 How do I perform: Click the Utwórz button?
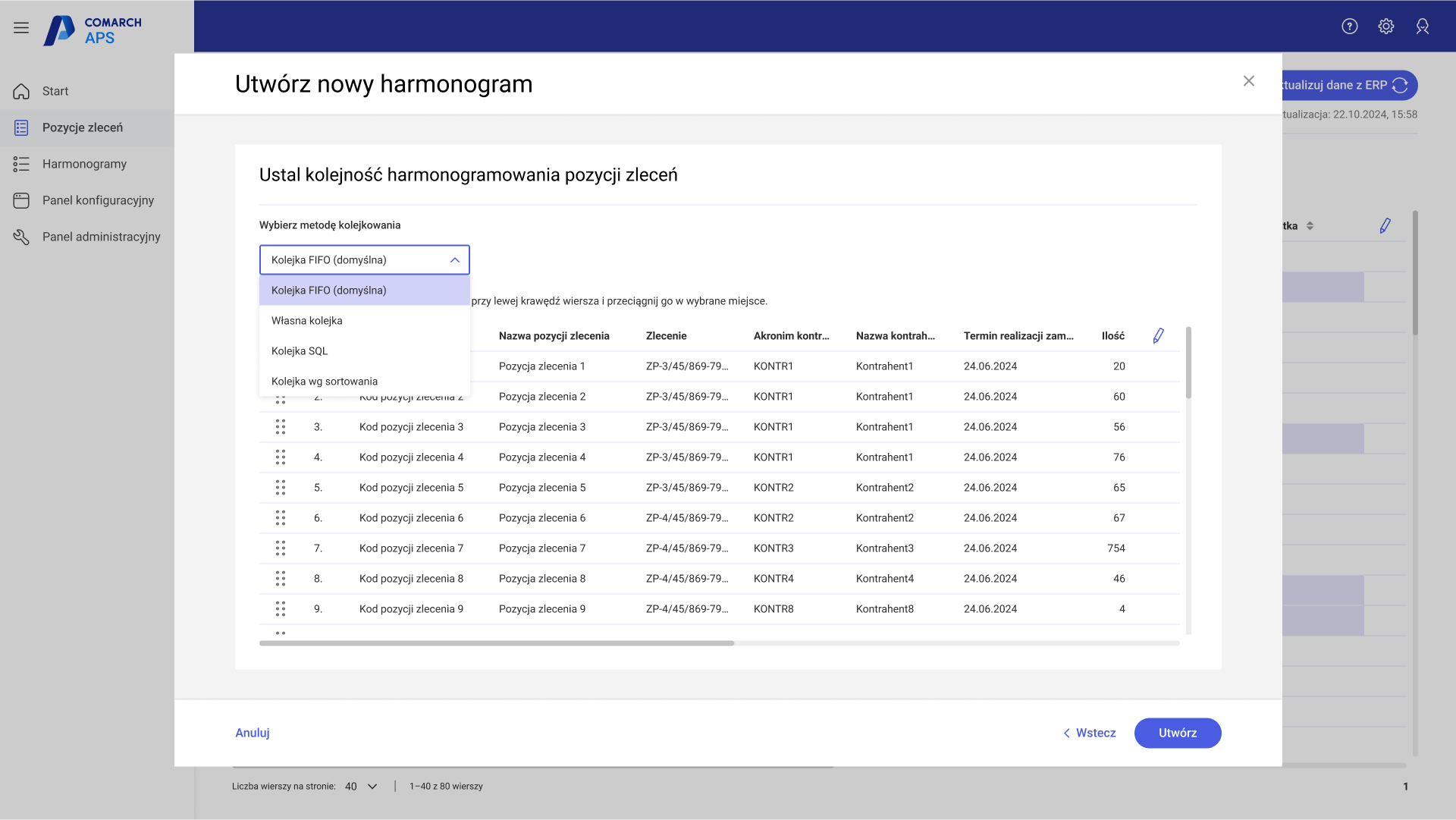(x=1177, y=733)
